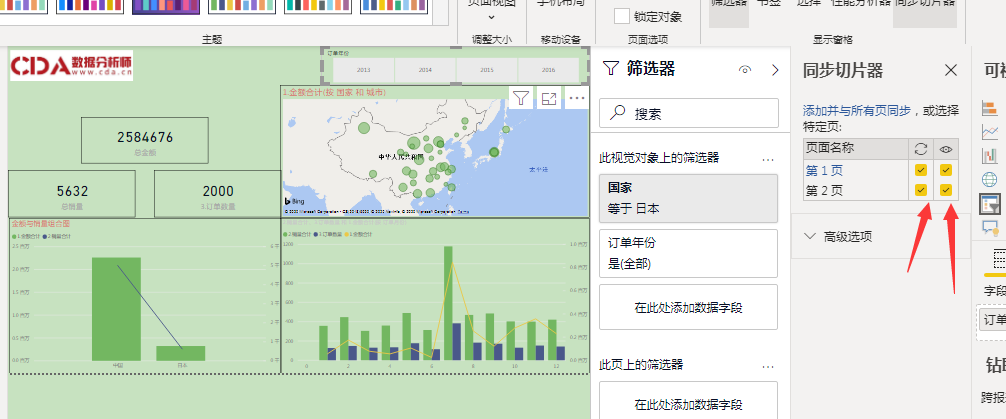This screenshot has width=1006, height=419.
Task: Select the clustered column chart visualization icon
Action: click(x=989, y=156)
